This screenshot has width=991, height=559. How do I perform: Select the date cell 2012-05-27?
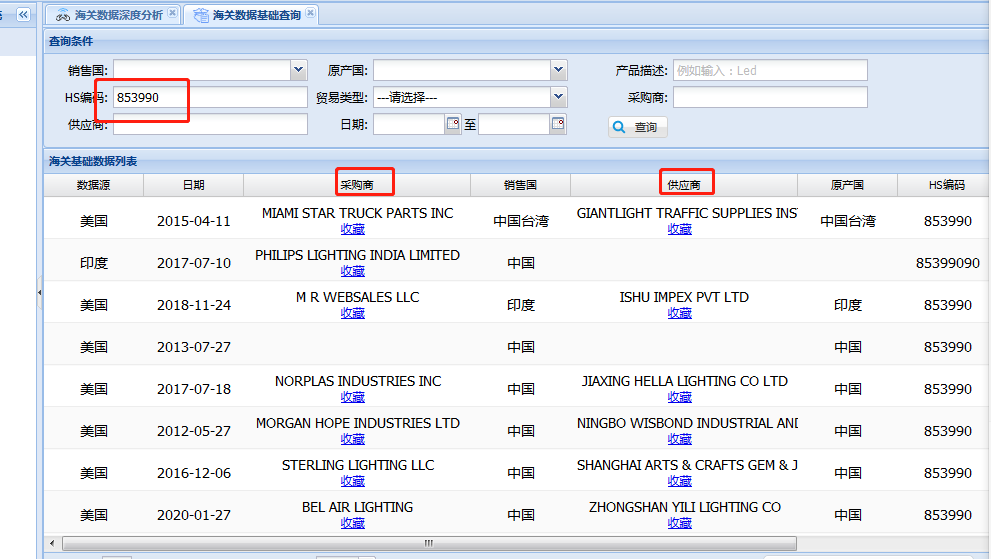tap(193, 431)
